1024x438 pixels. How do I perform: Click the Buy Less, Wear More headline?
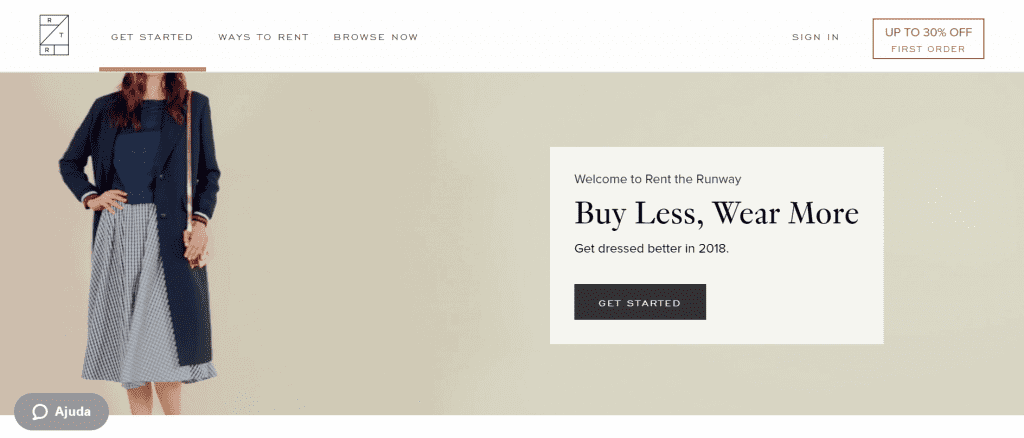point(716,214)
